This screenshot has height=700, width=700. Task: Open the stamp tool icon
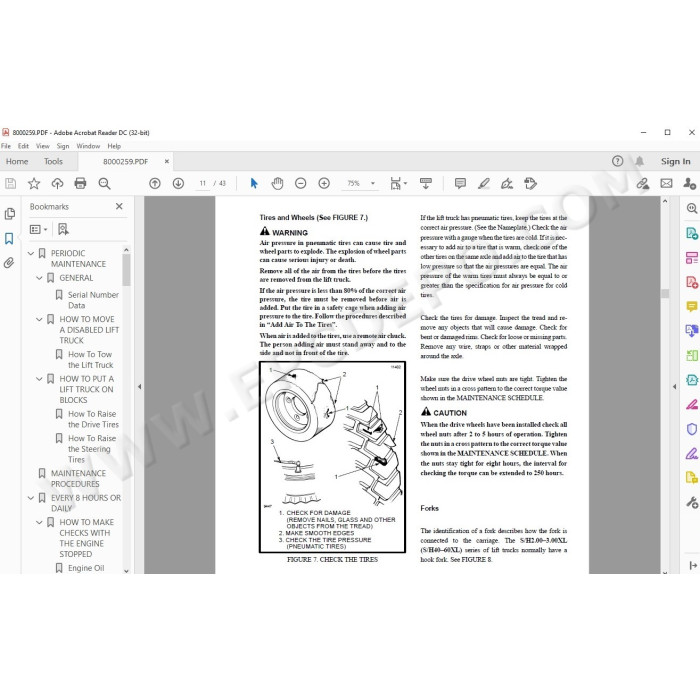click(530, 183)
